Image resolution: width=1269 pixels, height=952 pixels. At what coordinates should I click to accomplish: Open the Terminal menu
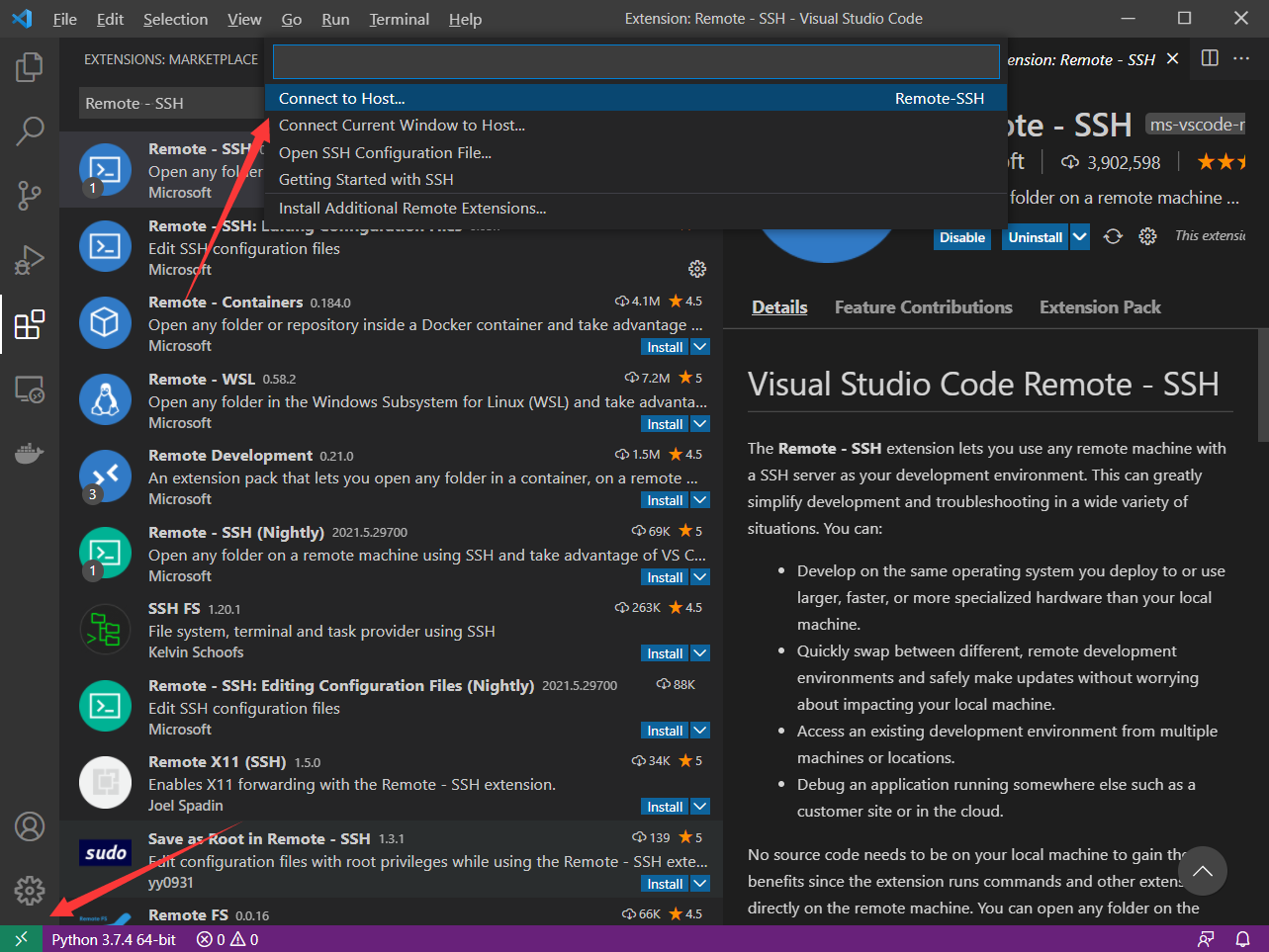click(x=399, y=19)
